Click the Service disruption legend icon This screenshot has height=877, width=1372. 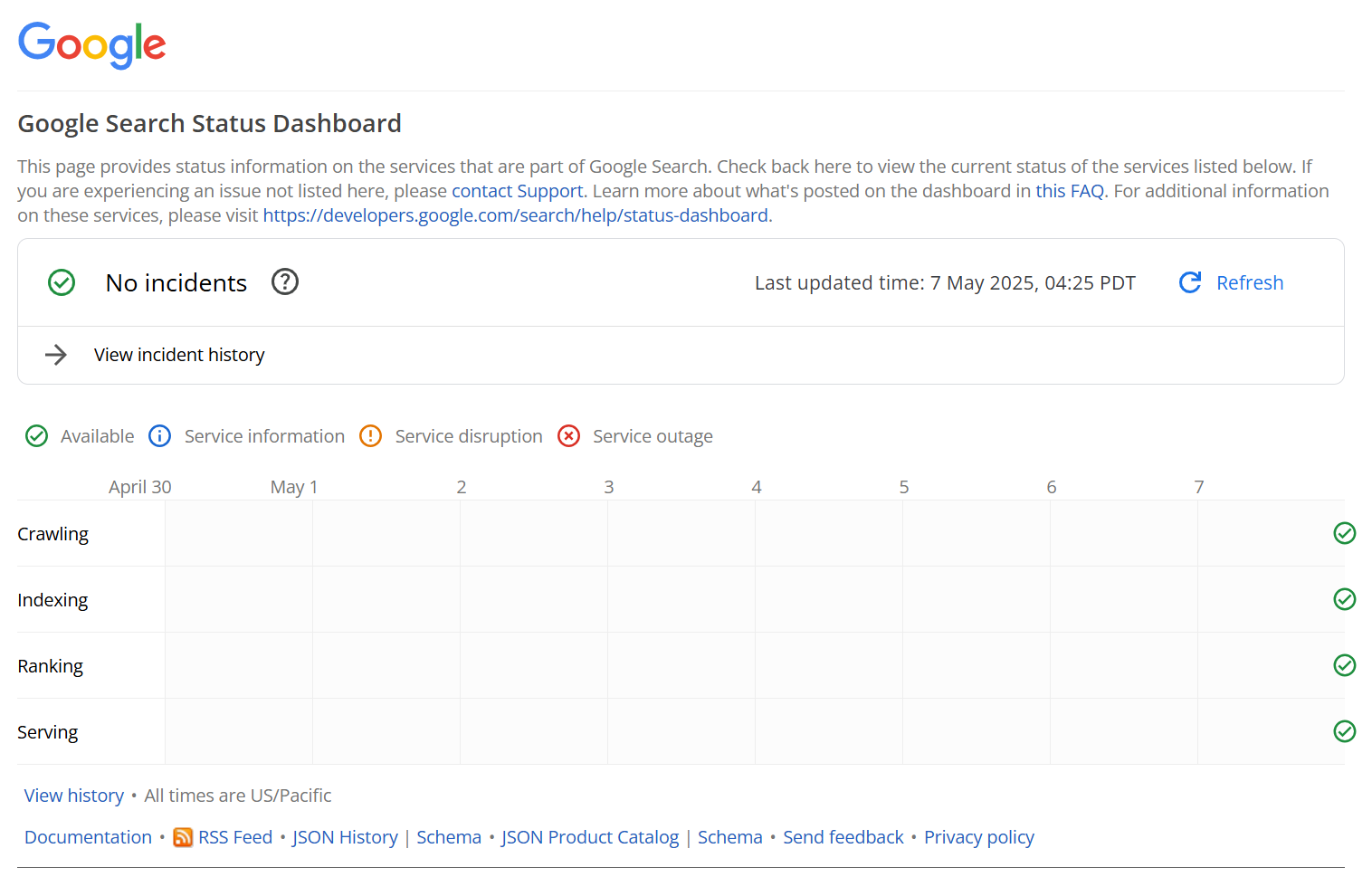click(x=371, y=436)
